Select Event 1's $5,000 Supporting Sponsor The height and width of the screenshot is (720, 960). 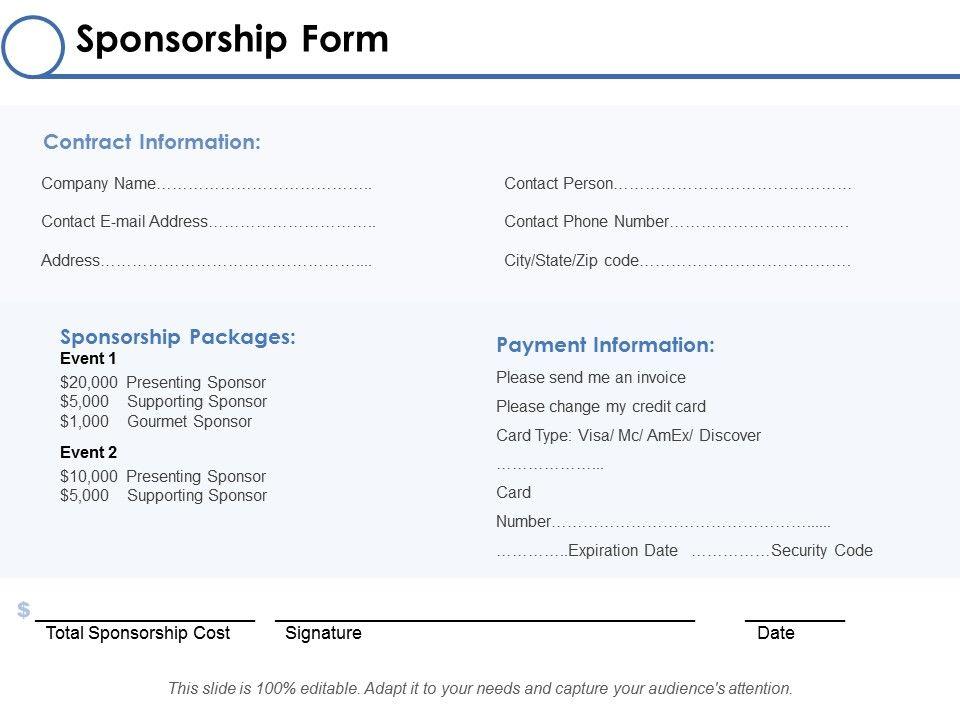point(163,402)
